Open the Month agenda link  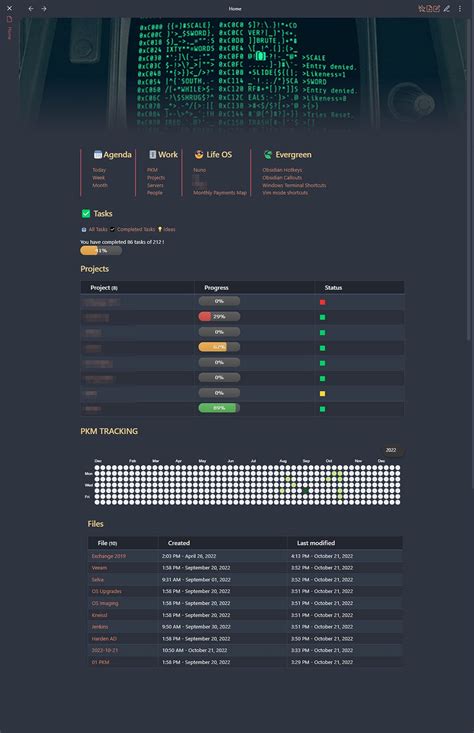(100, 185)
